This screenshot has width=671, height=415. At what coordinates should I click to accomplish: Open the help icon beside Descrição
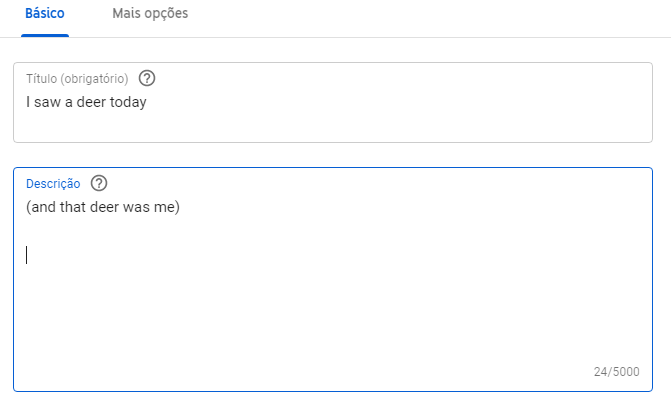99,183
